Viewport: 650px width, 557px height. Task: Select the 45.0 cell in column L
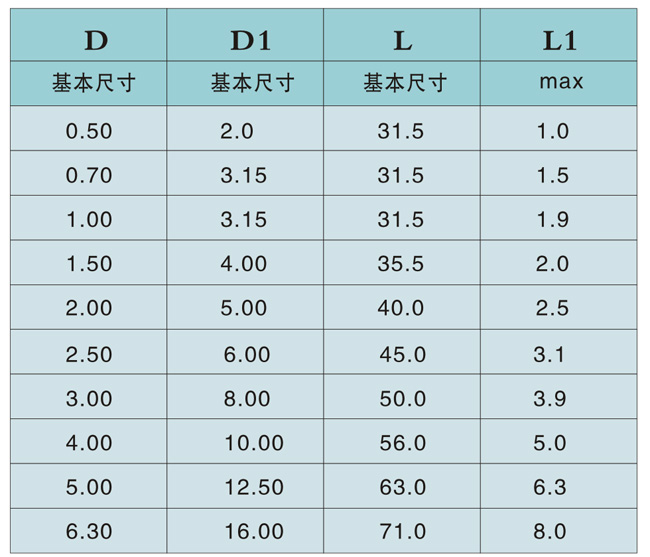[402, 354]
